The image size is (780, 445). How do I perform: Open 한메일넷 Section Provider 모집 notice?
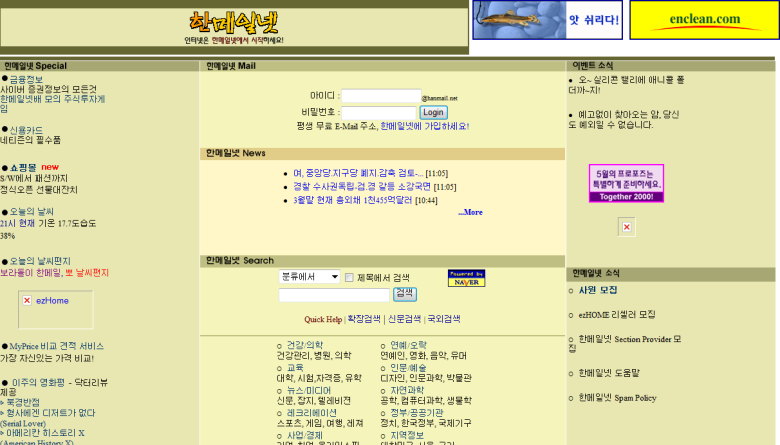pyautogui.click(x=626, y=344)
